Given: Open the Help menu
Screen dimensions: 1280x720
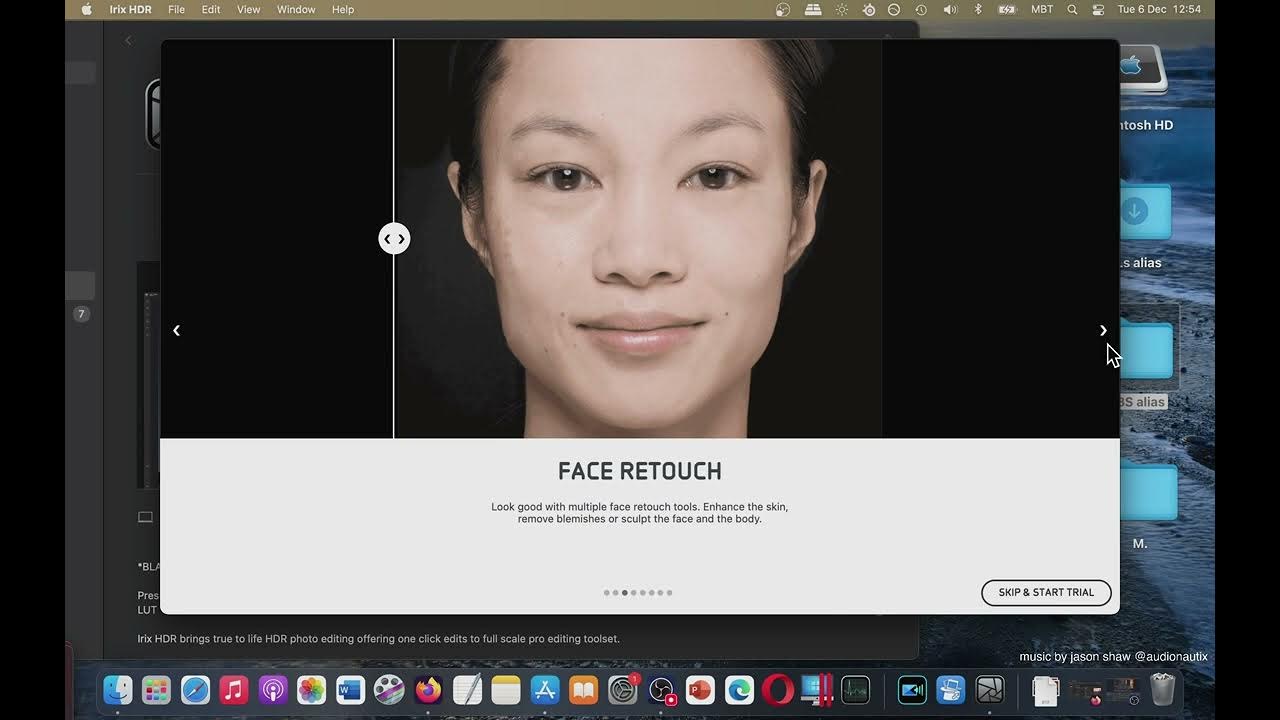Looking at the screenshot, I should (343, 9).
